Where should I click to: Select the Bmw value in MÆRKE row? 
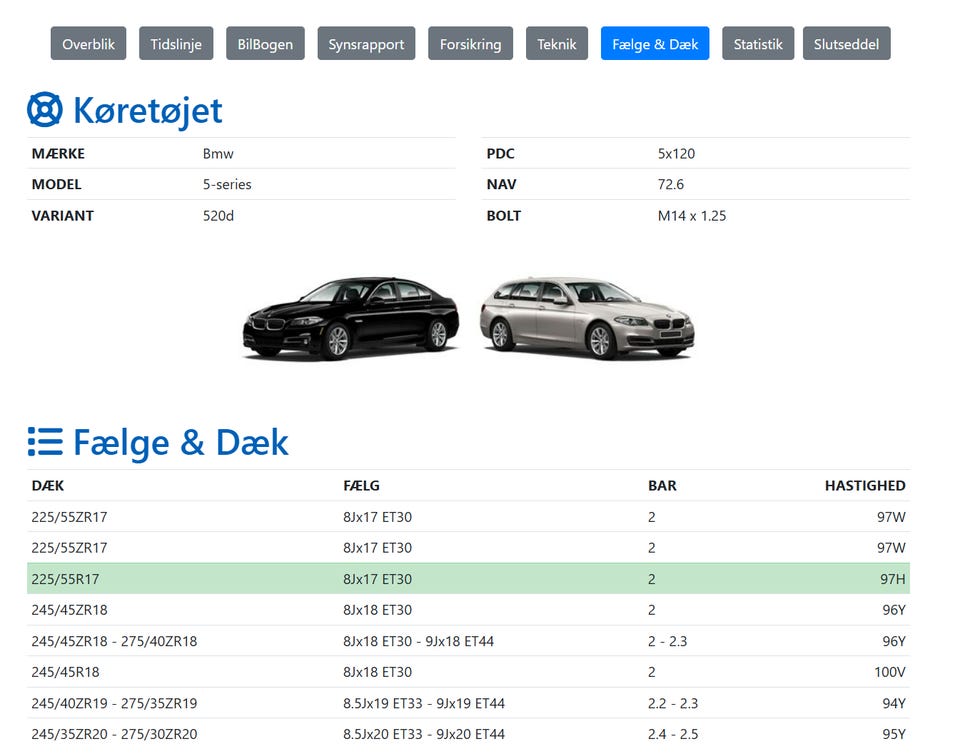coord(218,154)
